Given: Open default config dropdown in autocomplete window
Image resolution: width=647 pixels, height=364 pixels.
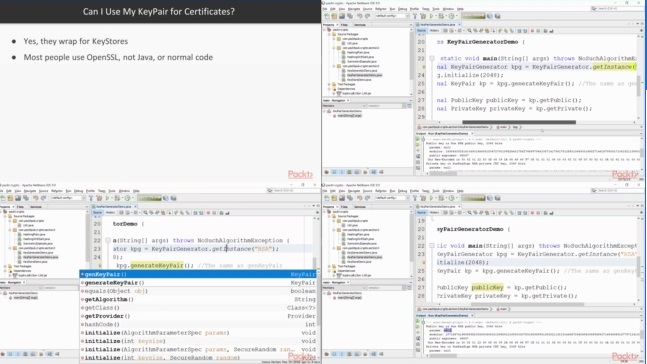Looking at the screenshot, I should point(67,198).
